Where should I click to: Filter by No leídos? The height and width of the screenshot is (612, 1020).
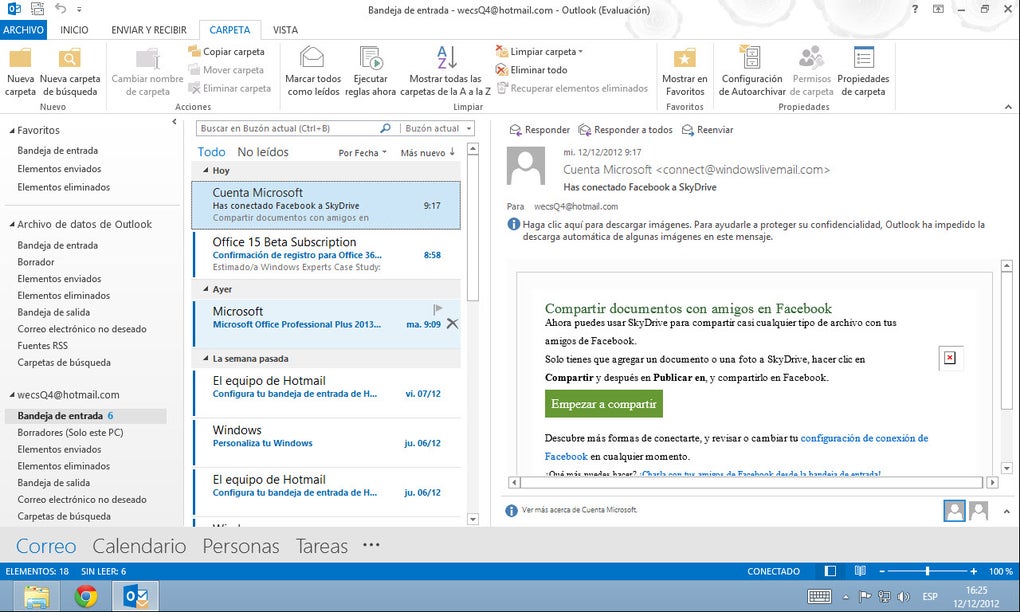(x=263, y=152)
